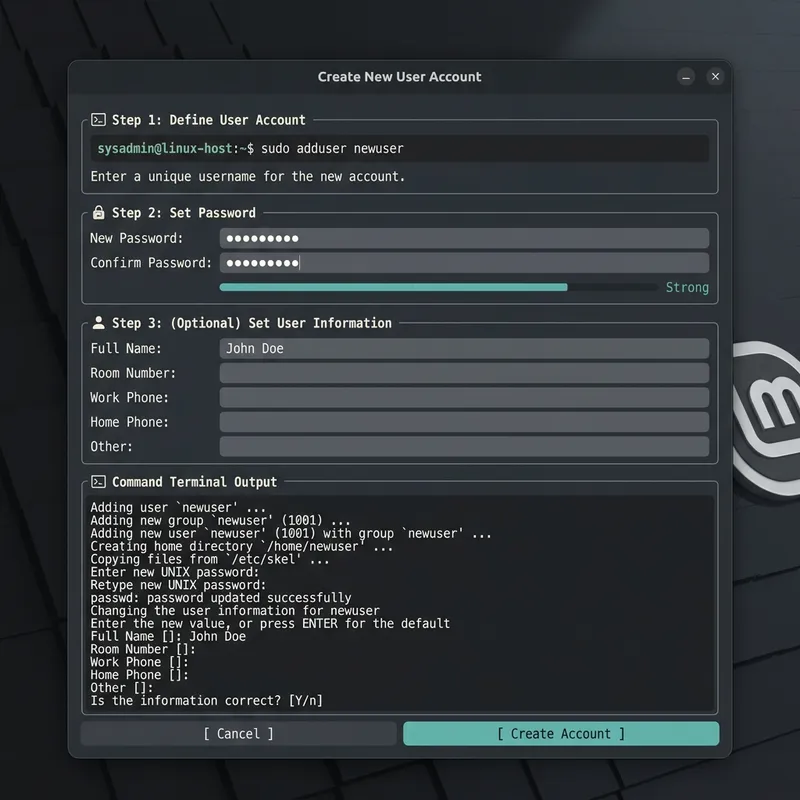Click terminal line 'Enter new UNIX password:'
Image resolution: width=800 pixels, height=800 pixels.
pyautogui.click(x=174, y=572)
